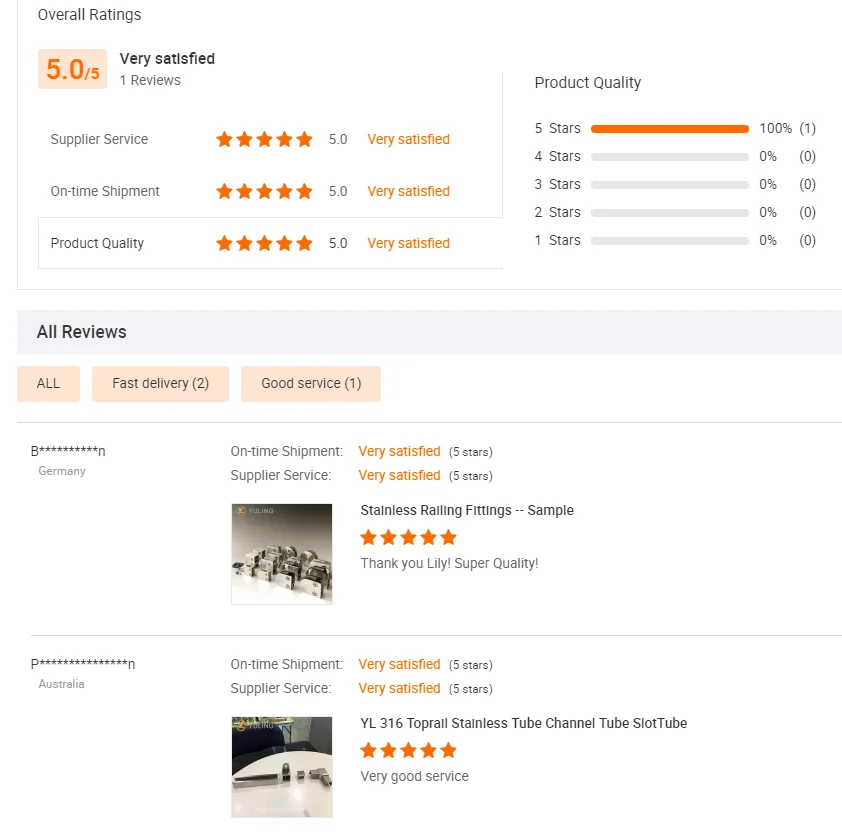
Task: Open YL 316 Toprail Stainless Tube link
Action: pyautogui.click(x=523, y=724)
